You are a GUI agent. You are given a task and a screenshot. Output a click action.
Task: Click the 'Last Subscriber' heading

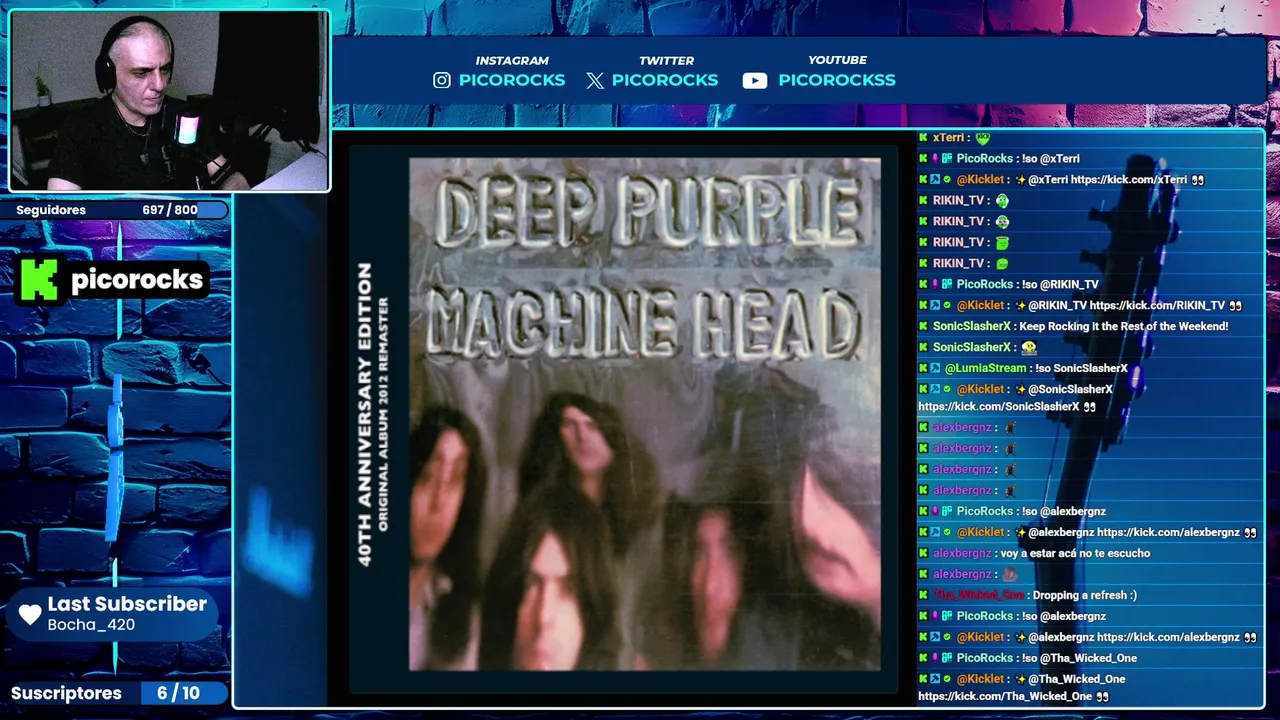tap(127, 604)
